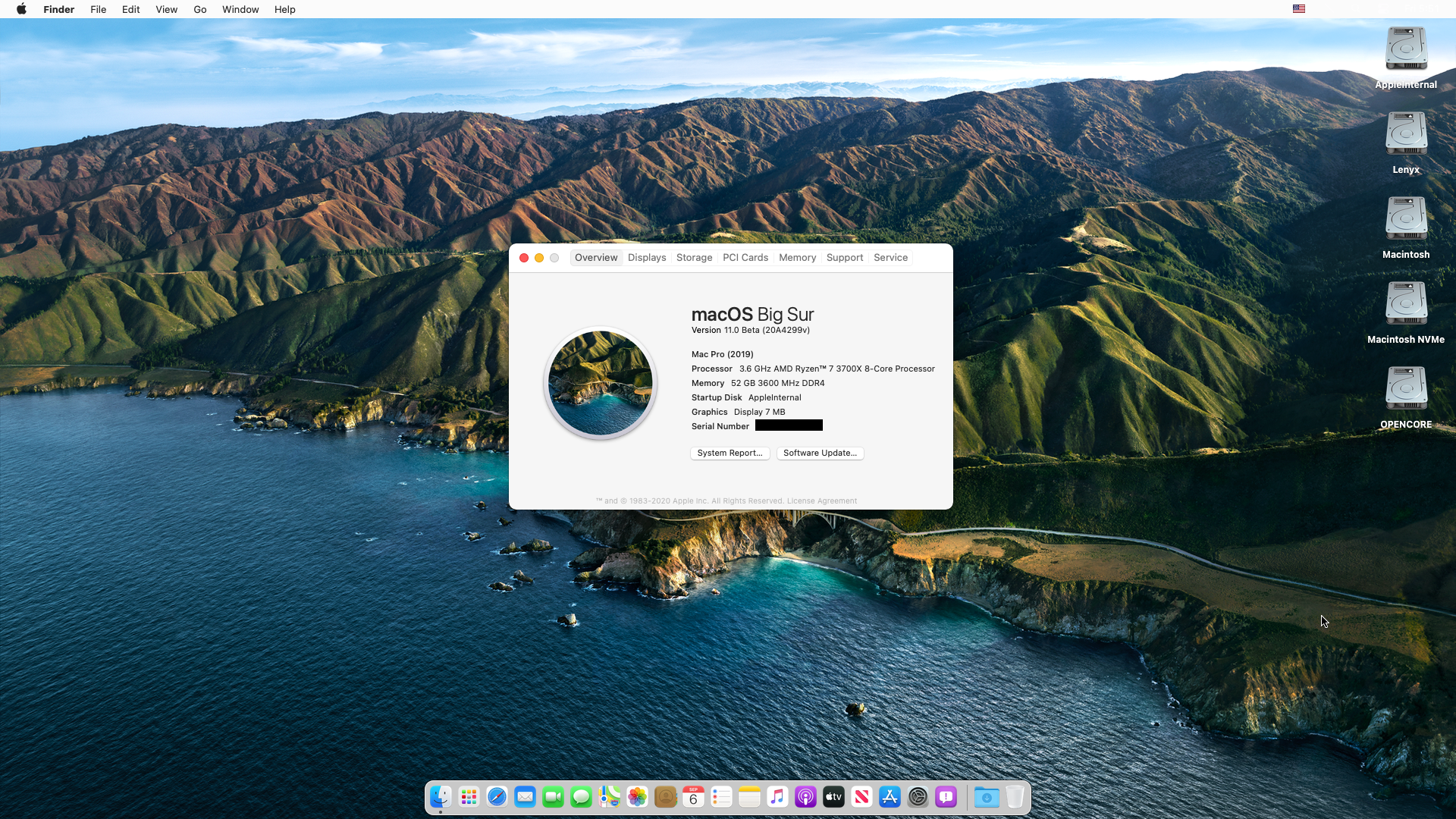1456x819 pixels.
Task: Open App Store from the Dock
Action: (x=890, y=797)
